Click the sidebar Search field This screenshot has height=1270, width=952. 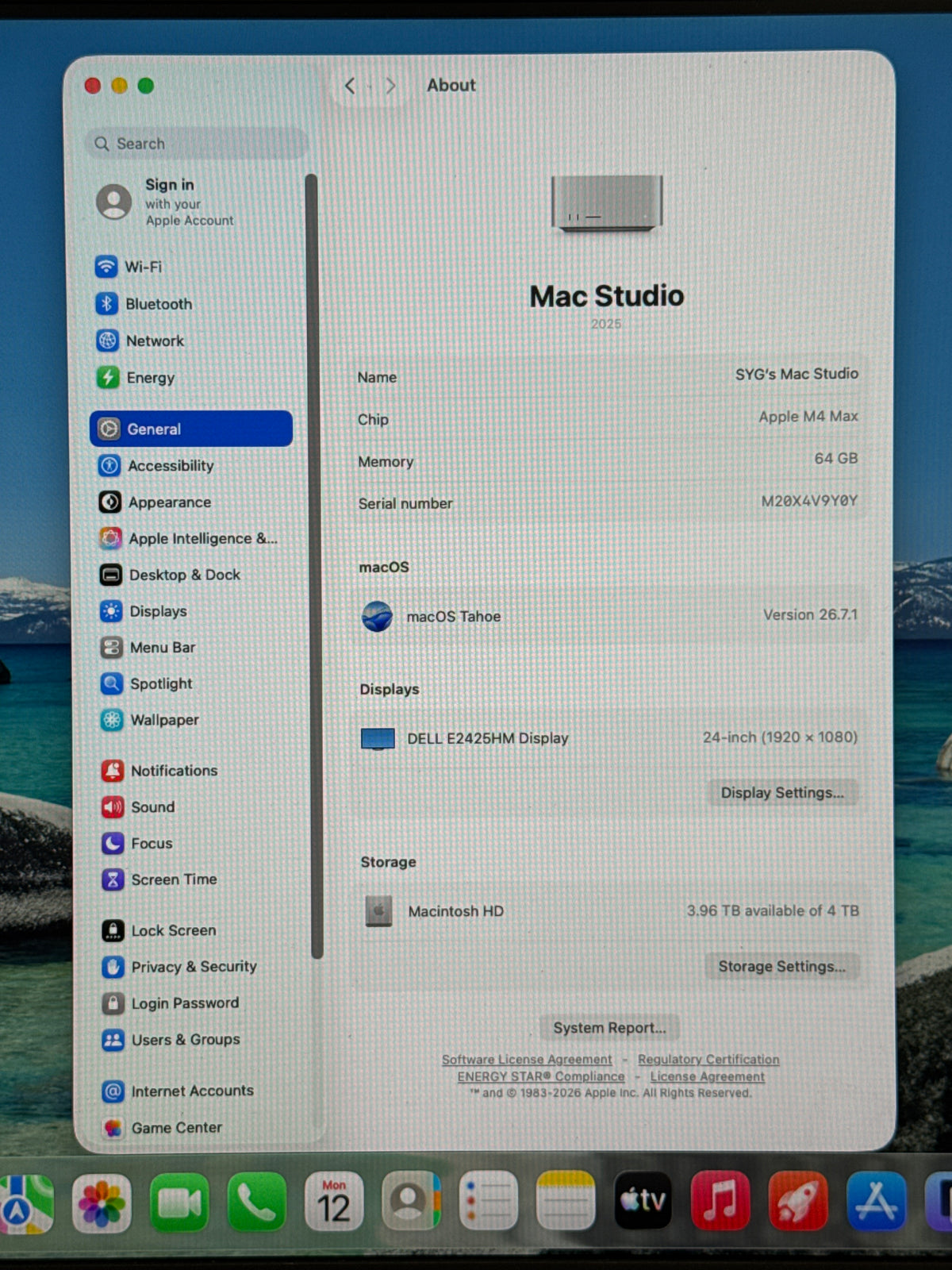click(x=196, y=144)
